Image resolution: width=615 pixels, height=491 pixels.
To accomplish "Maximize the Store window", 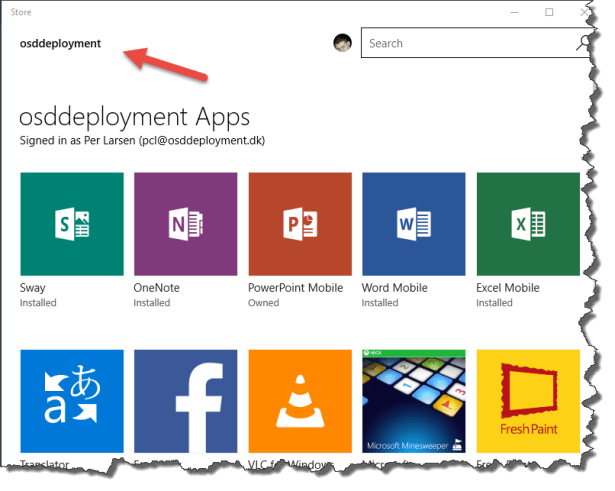I will 549,12.
